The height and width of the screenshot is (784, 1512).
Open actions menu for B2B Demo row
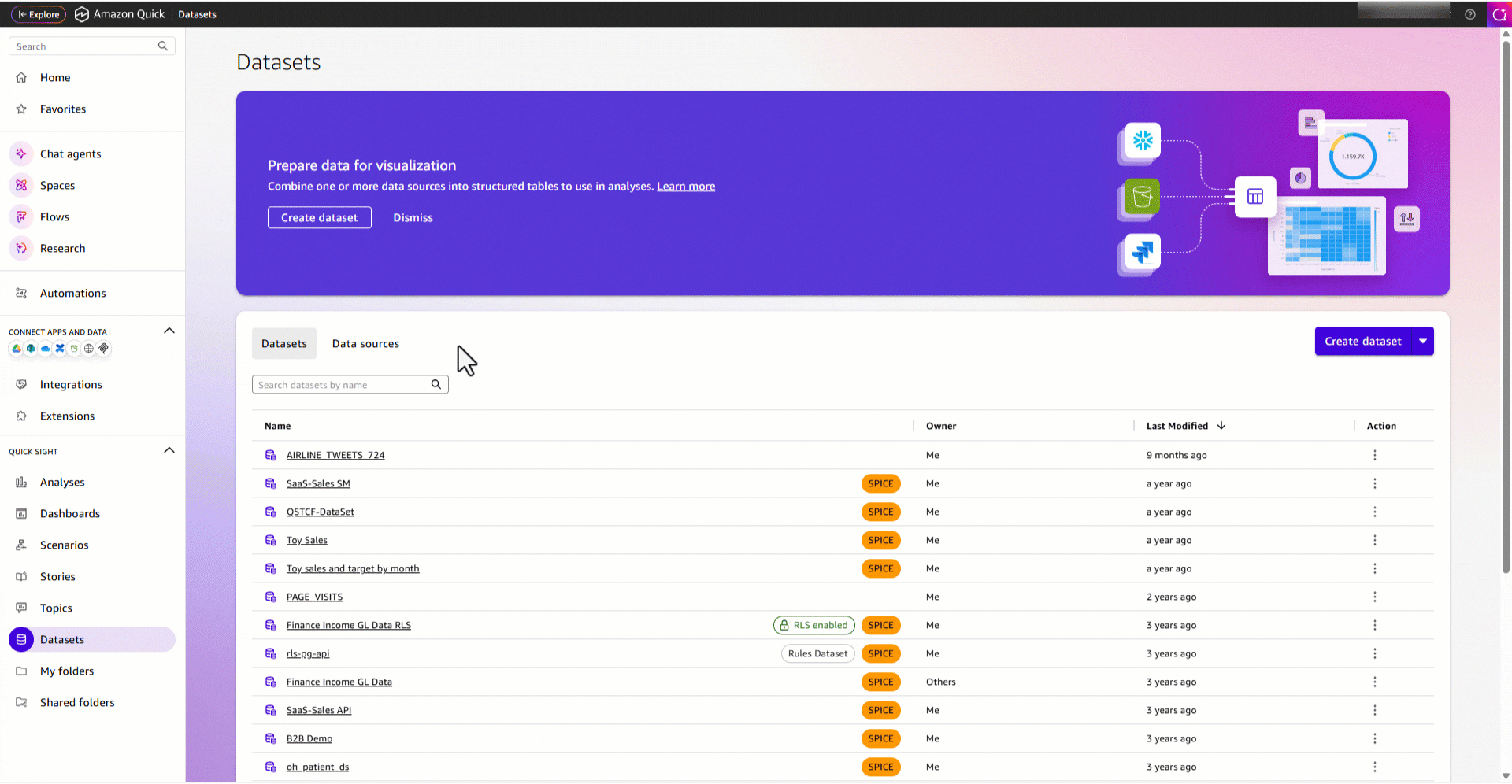point(1375,739)
